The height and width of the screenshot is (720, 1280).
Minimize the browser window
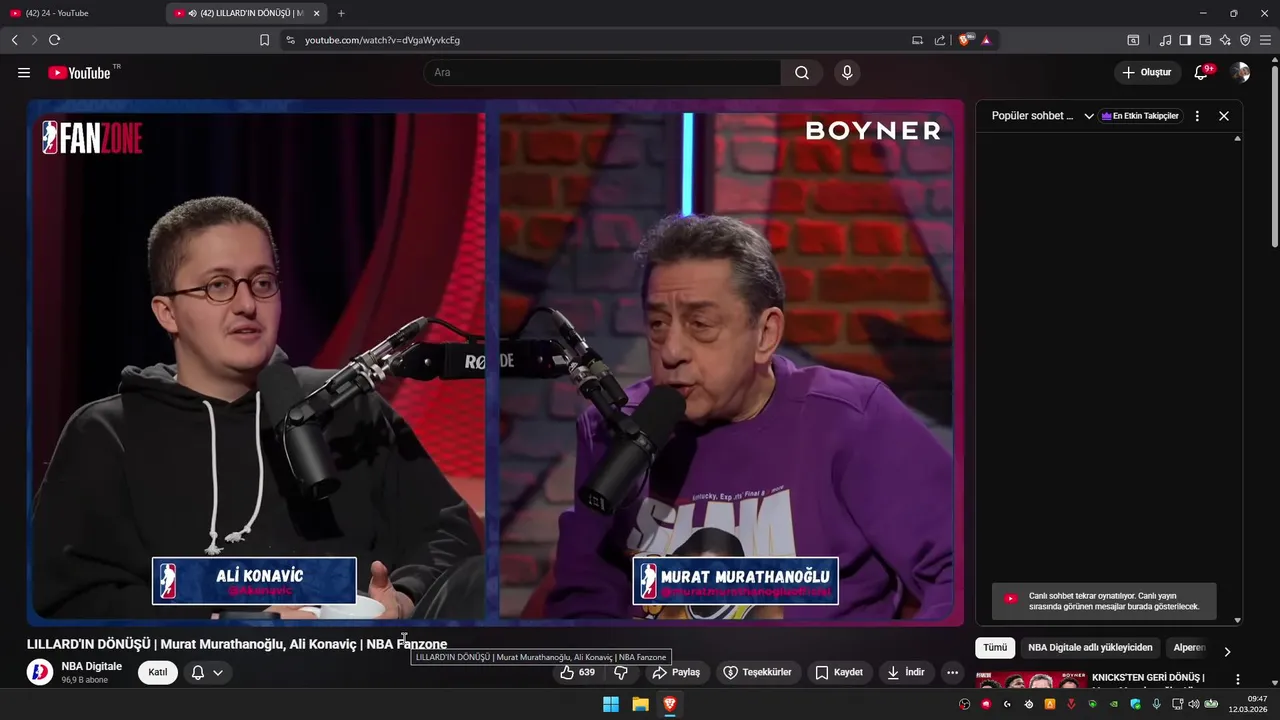point(1203,13)
